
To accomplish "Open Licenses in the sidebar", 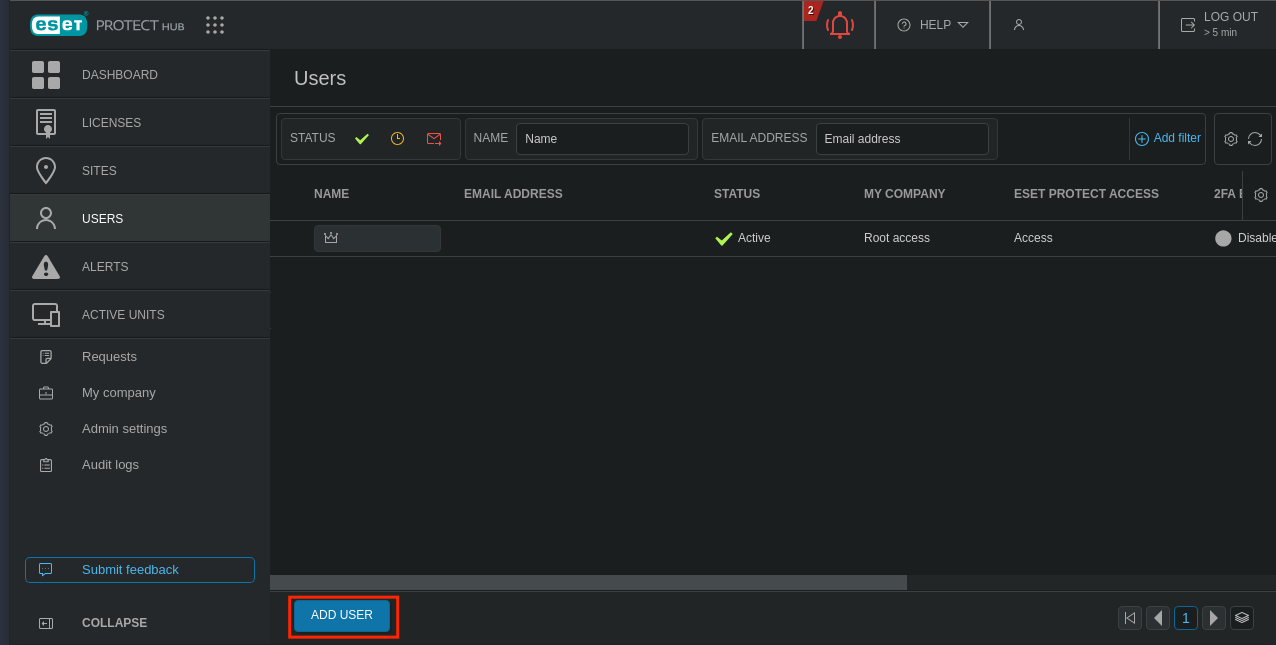I will tap(111, 123).
